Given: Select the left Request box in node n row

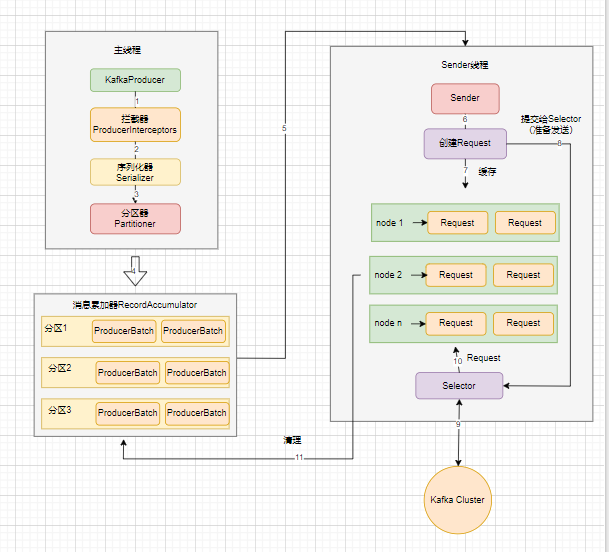Looking at the screenshot, I should [456, 323].
